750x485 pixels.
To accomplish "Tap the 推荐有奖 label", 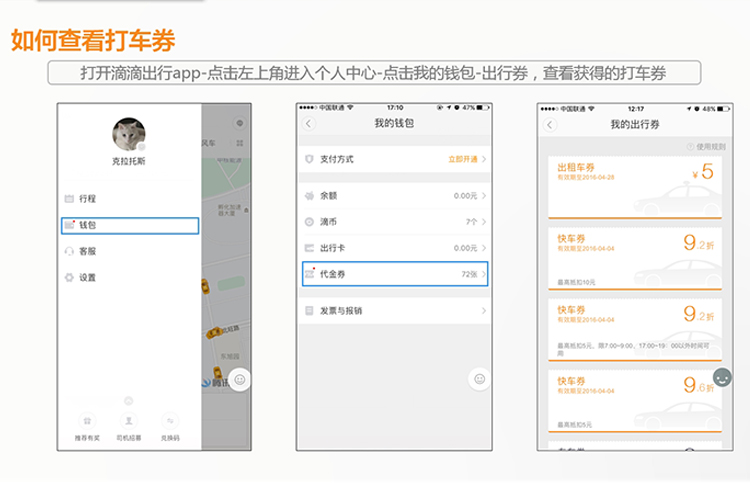I will coord(87,438).
